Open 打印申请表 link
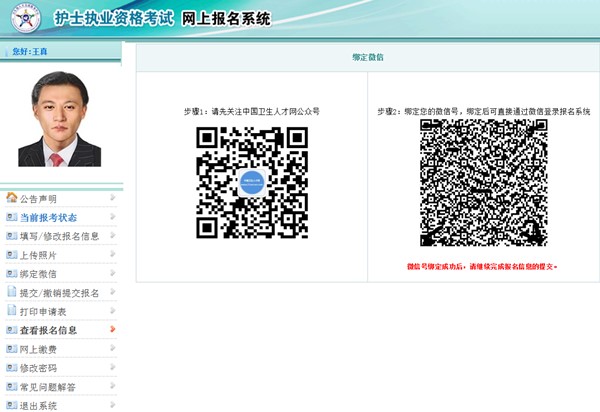Viewport: 600px width, 412px height. coord(43,312)
